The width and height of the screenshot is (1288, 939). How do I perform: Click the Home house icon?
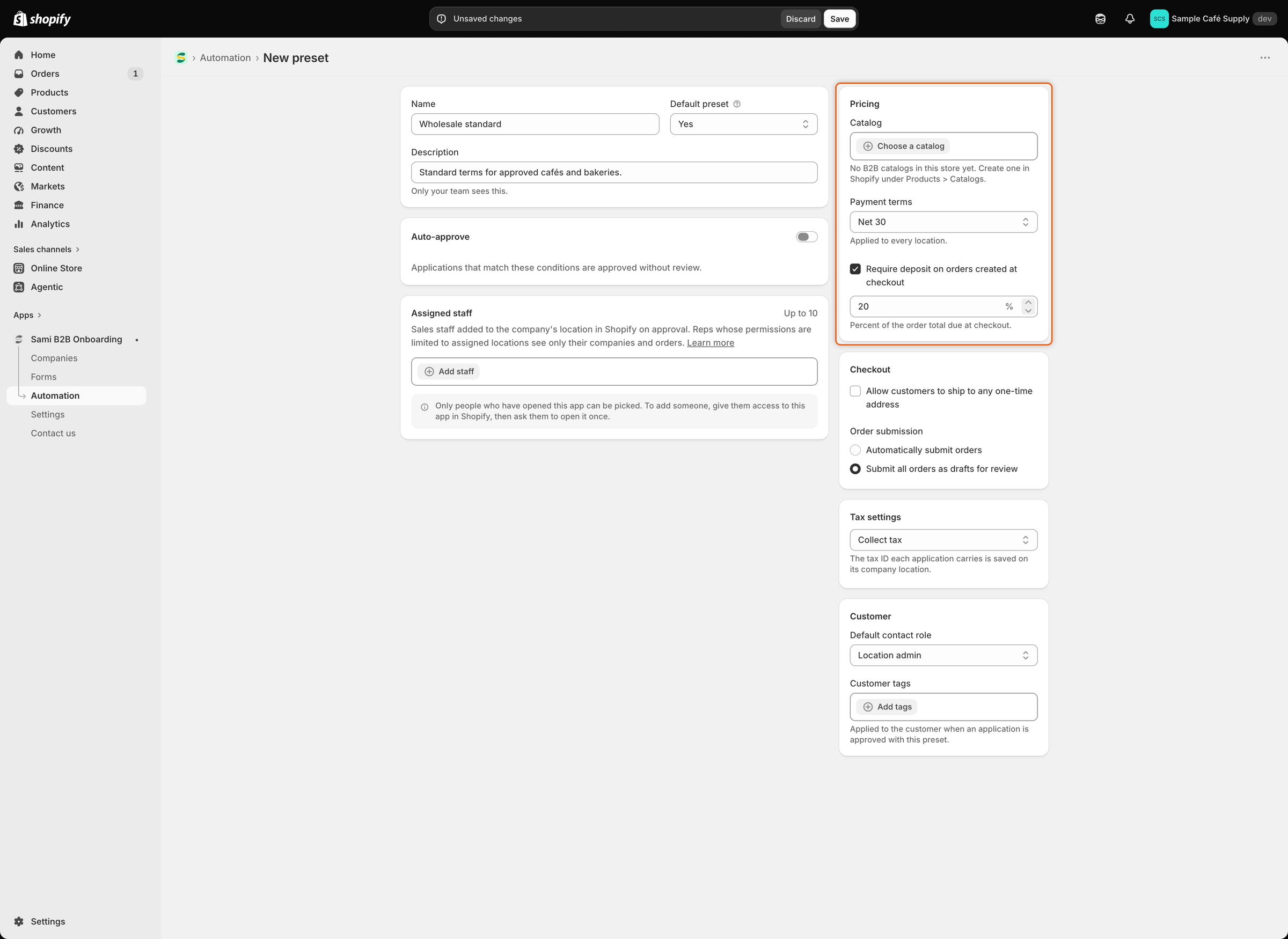[x=19, y=55]
